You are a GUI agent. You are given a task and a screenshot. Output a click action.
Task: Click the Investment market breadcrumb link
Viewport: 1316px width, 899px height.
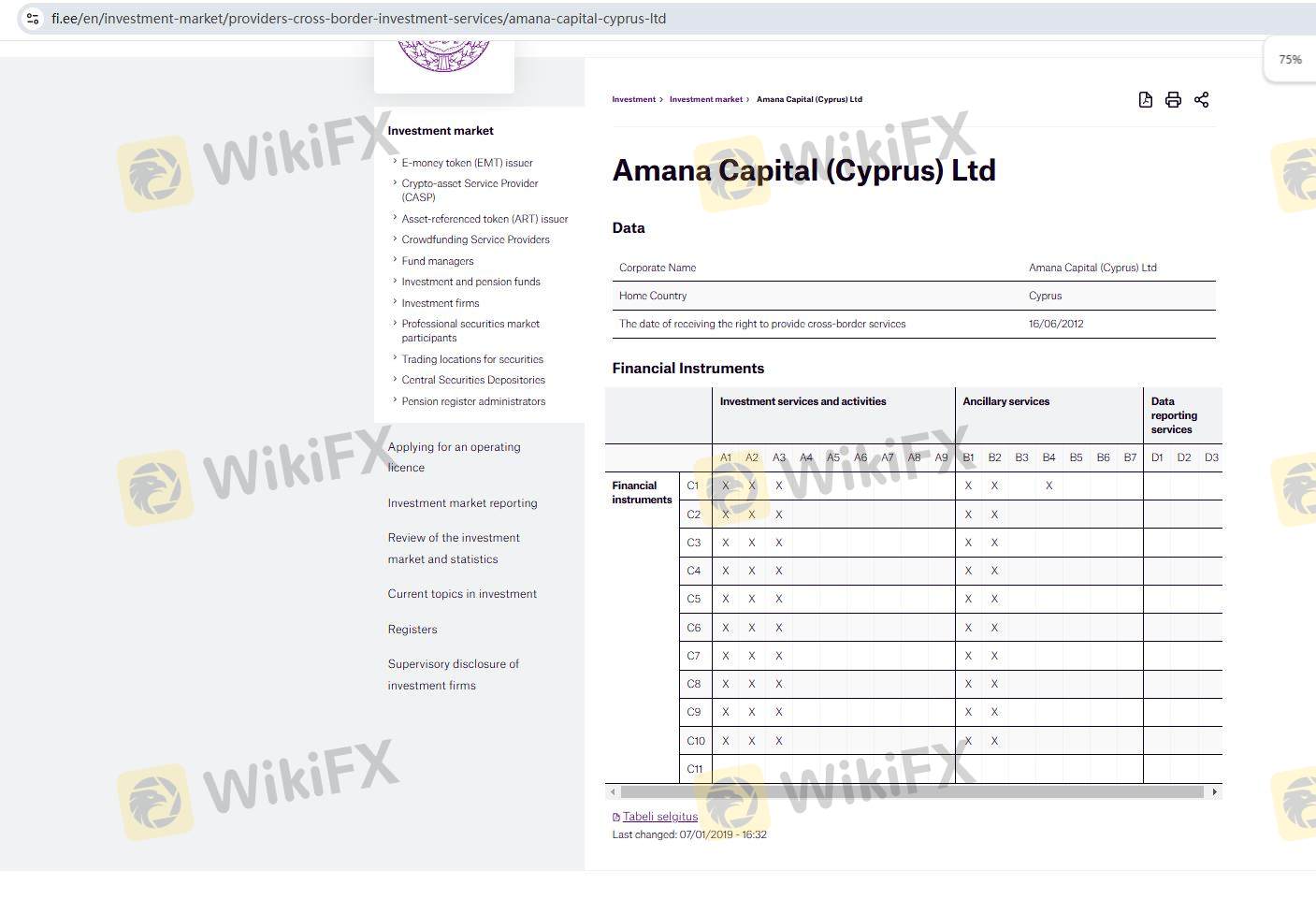pyautogui.click(x=705, y=99)
